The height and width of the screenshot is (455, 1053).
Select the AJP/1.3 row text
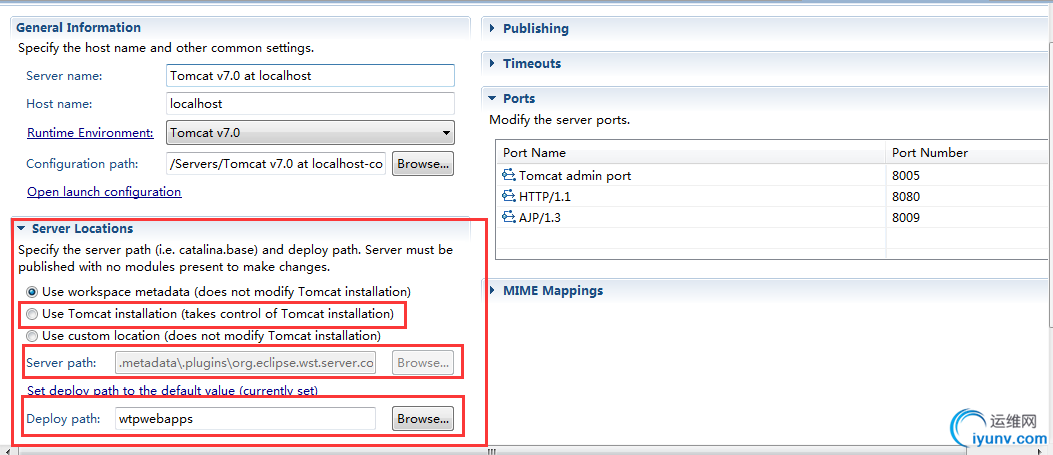[x=541, y=217]
